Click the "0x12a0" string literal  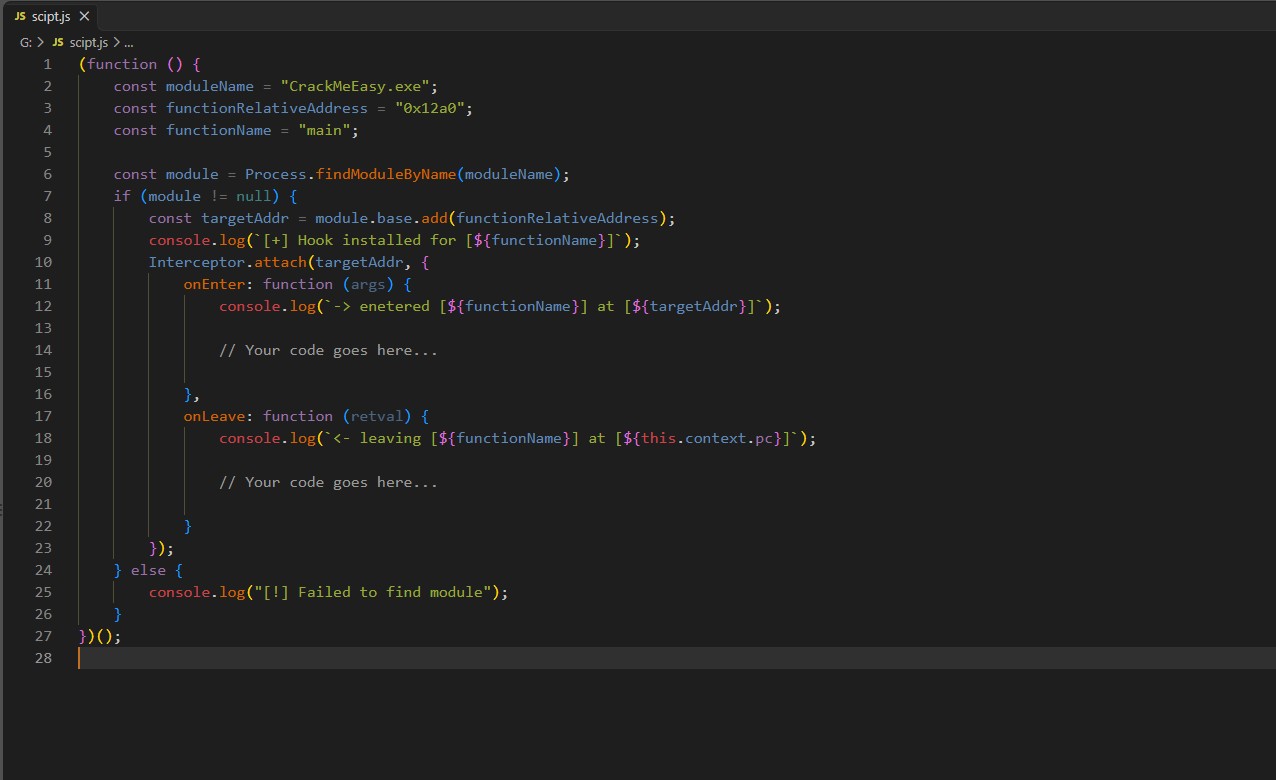tap(429, 108)
